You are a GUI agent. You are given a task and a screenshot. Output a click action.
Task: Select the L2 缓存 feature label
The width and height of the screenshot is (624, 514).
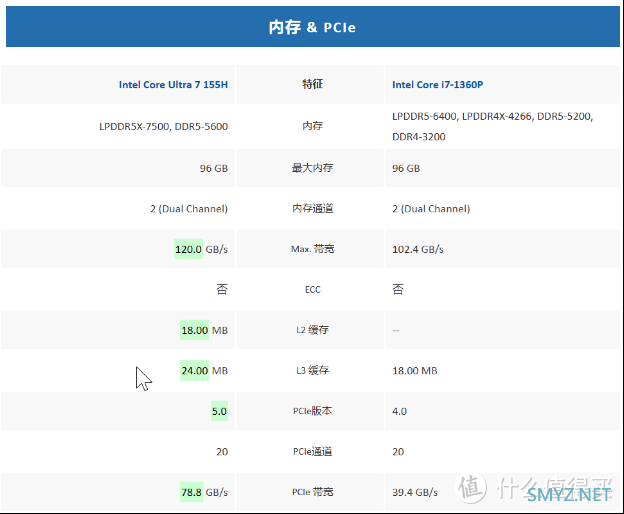pos(312,330)
